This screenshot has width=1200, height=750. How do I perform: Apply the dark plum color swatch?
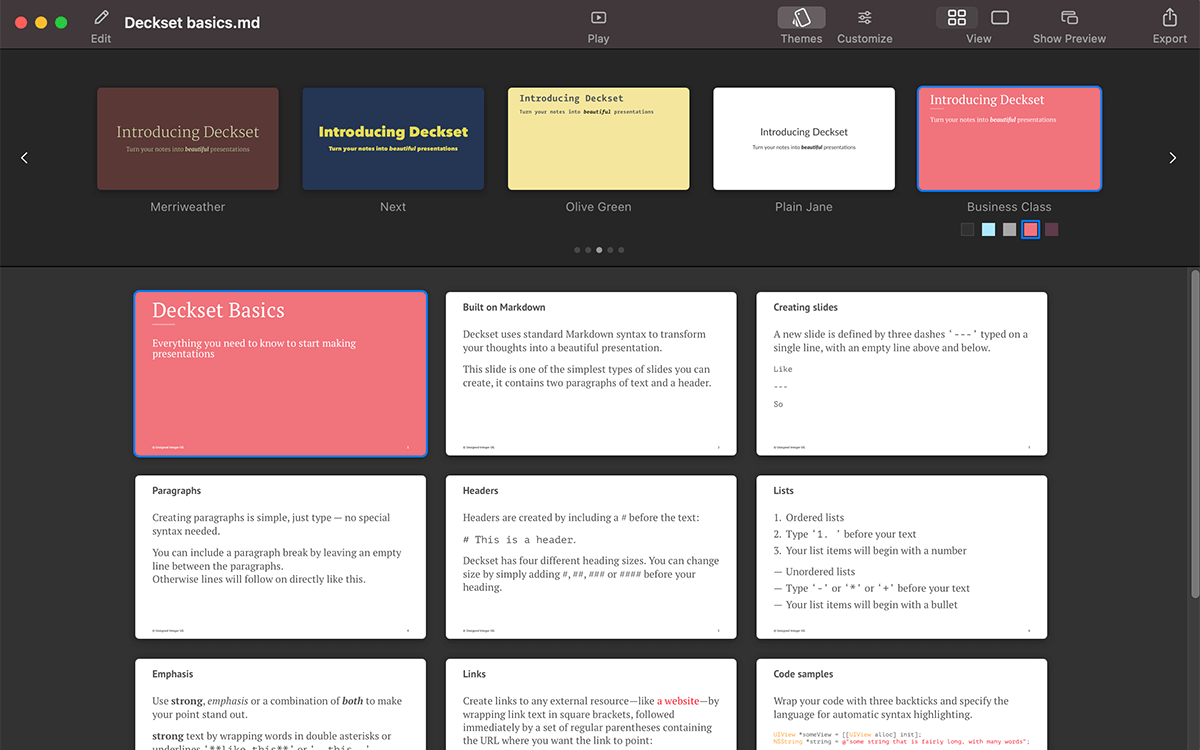tap(1051, 229)
